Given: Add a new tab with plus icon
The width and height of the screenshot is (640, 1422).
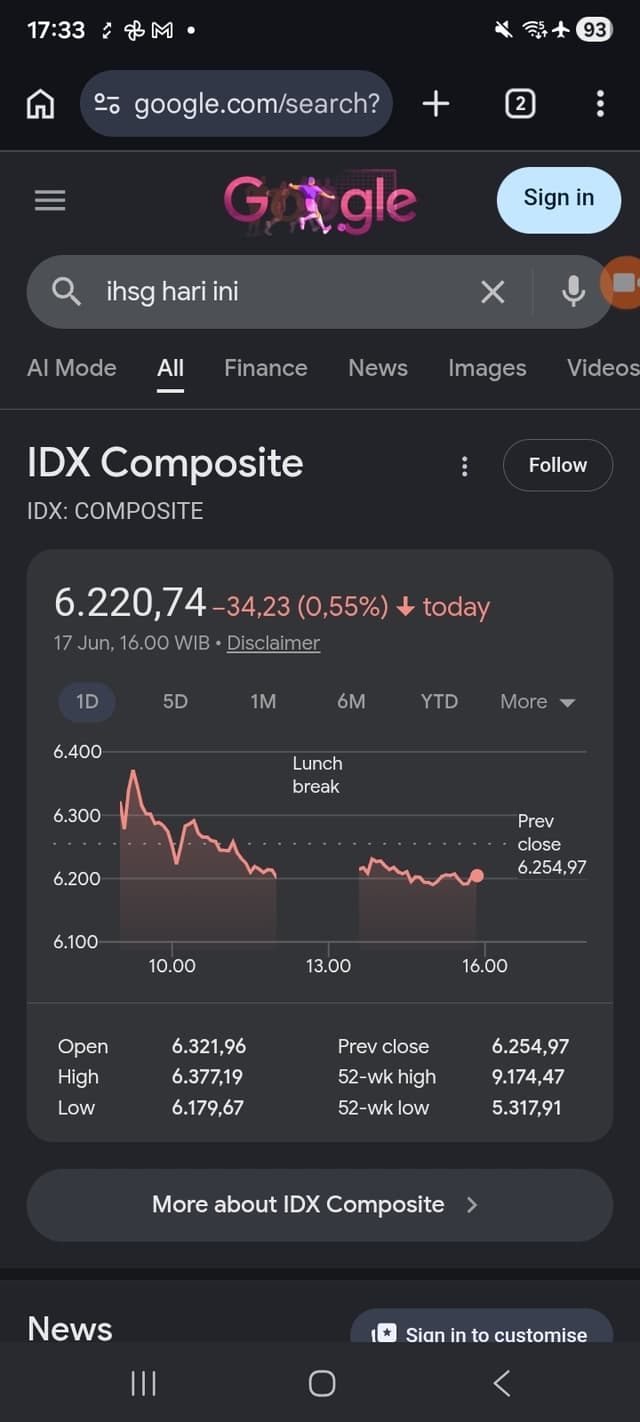Looking at the screenshot, I should [x=436, y=103].
